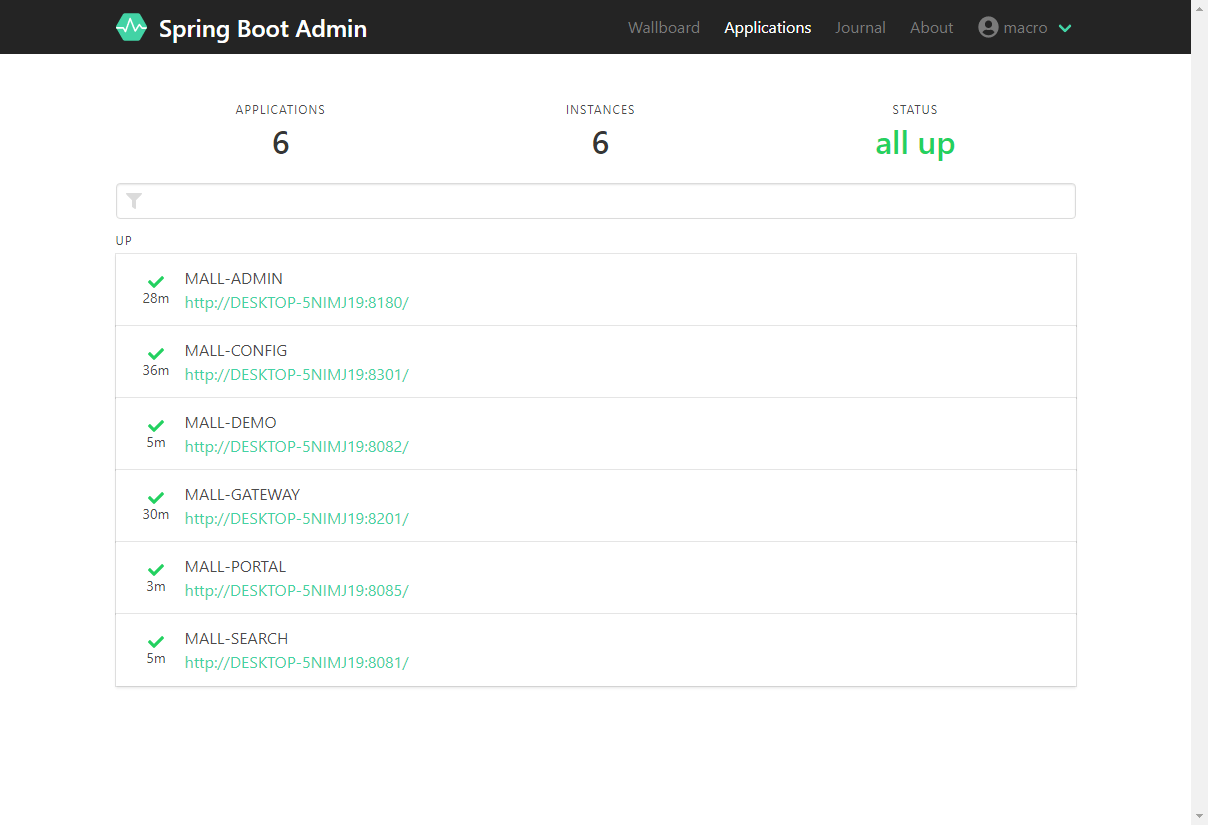The image size is (1208, 825).
Task: Follow the MALL-SEARCH link on port 8081
Action: (x=296, y=663)
